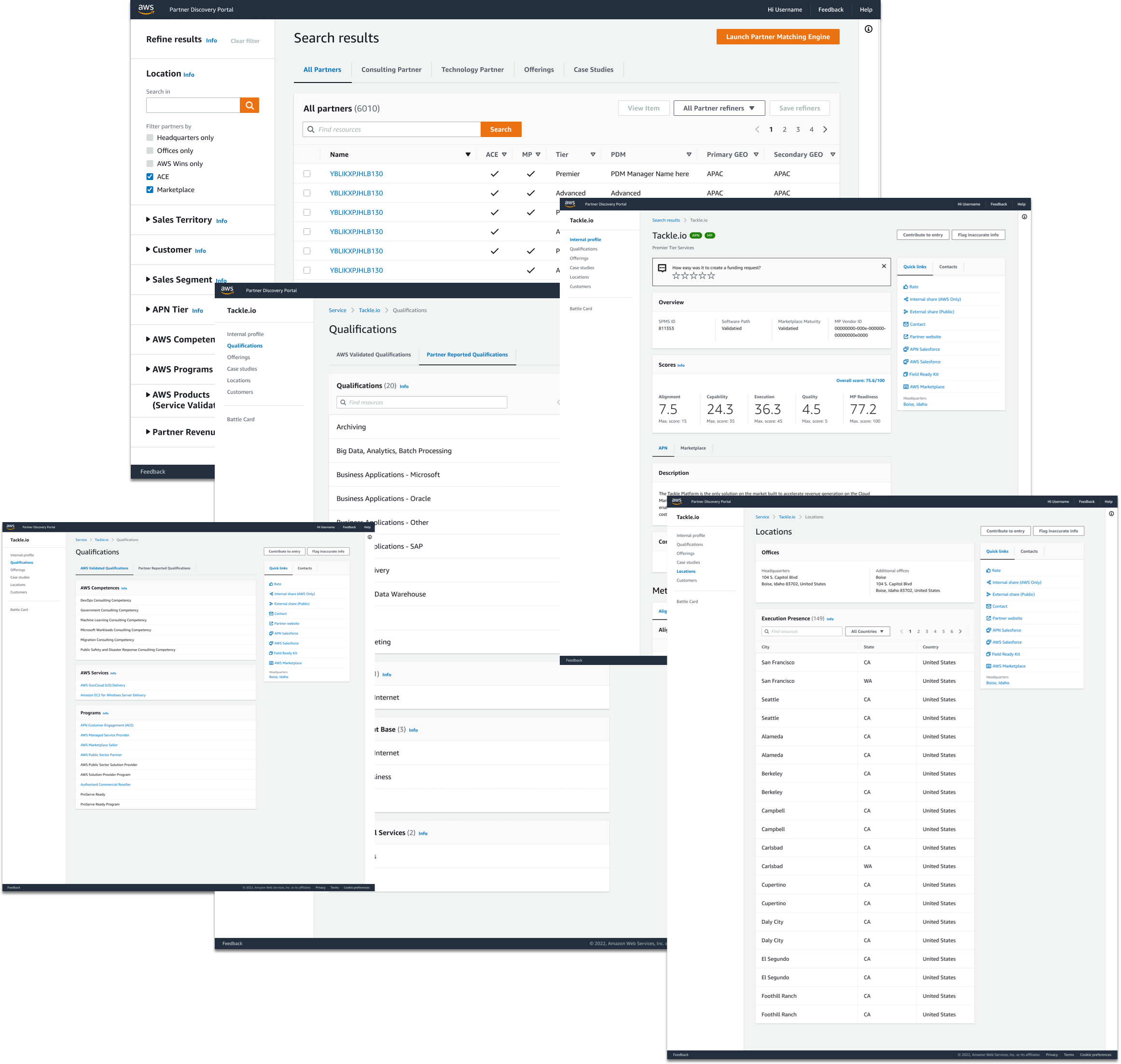Close the funding request feedback banner

pyautogui.click(x=883, y=266)
